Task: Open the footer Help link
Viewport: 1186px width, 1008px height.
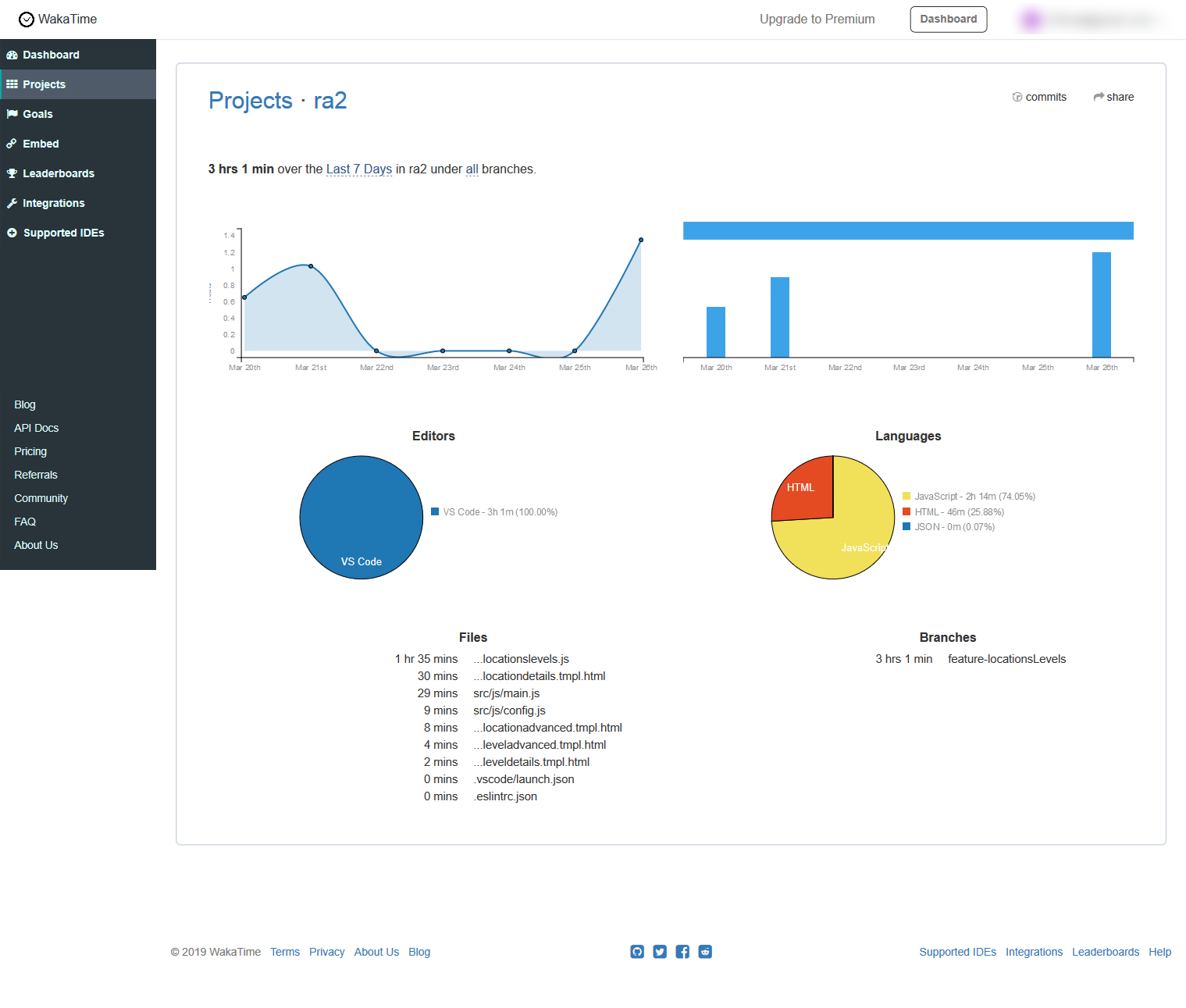Action: click(x=1160, y=952)
